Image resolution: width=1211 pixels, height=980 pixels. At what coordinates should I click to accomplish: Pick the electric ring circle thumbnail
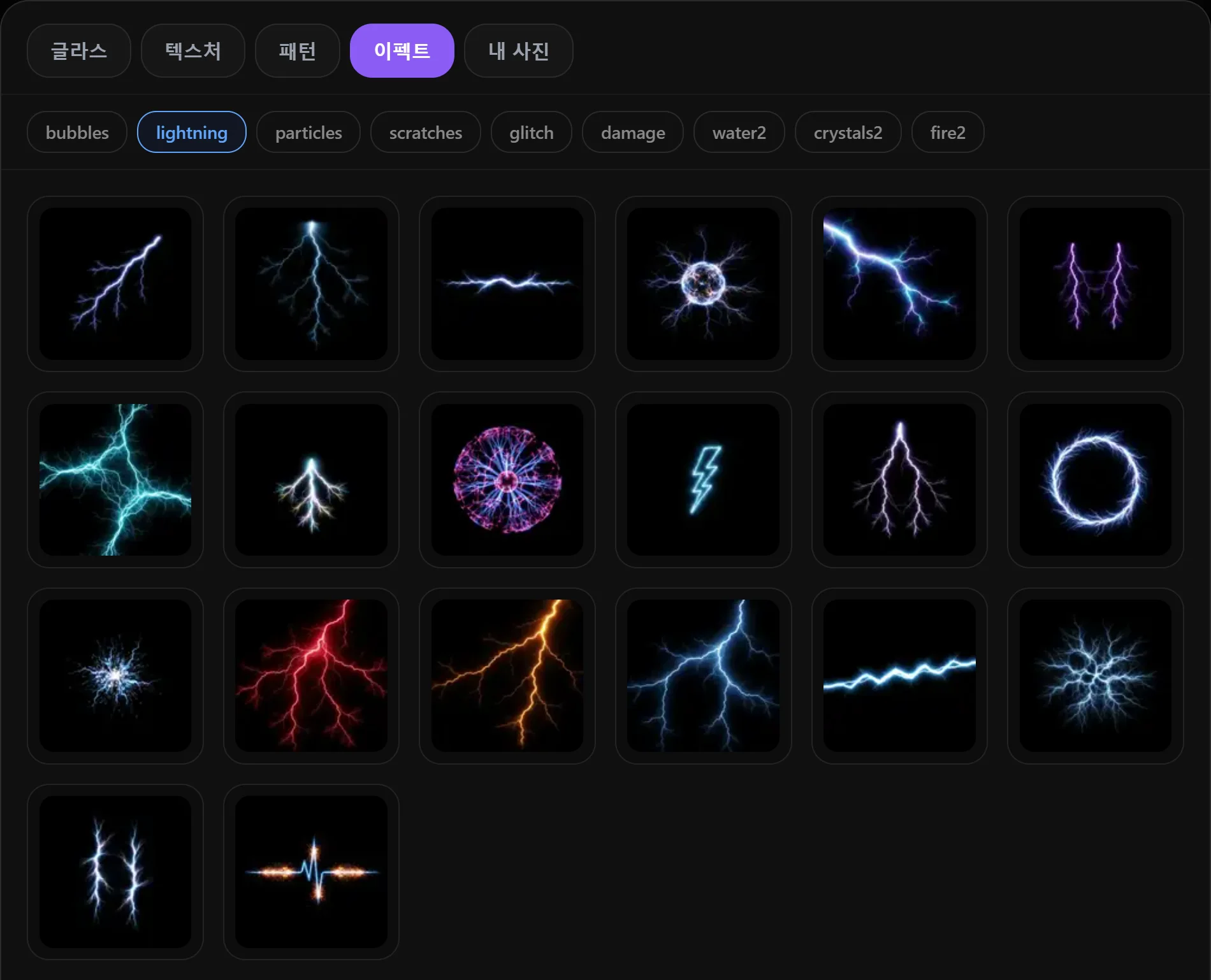(1096, 480)
